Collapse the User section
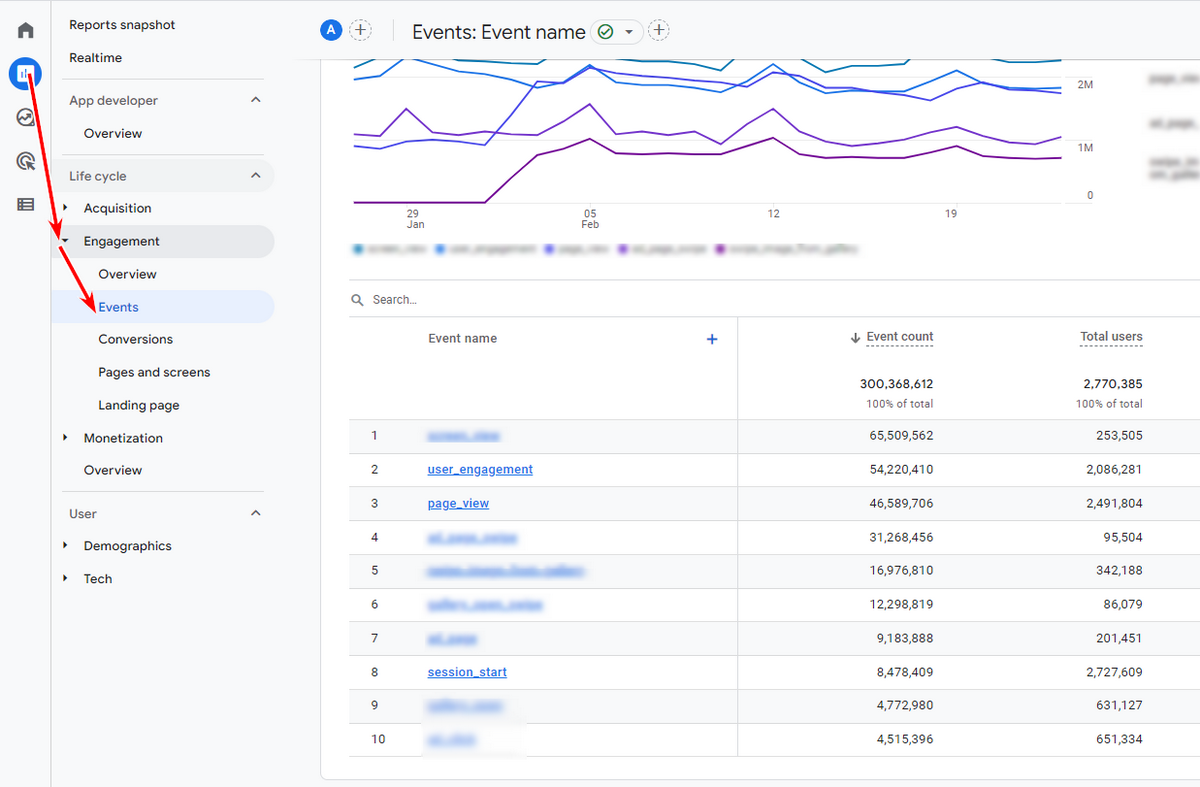1200x787 pixels. click(256, 513)
